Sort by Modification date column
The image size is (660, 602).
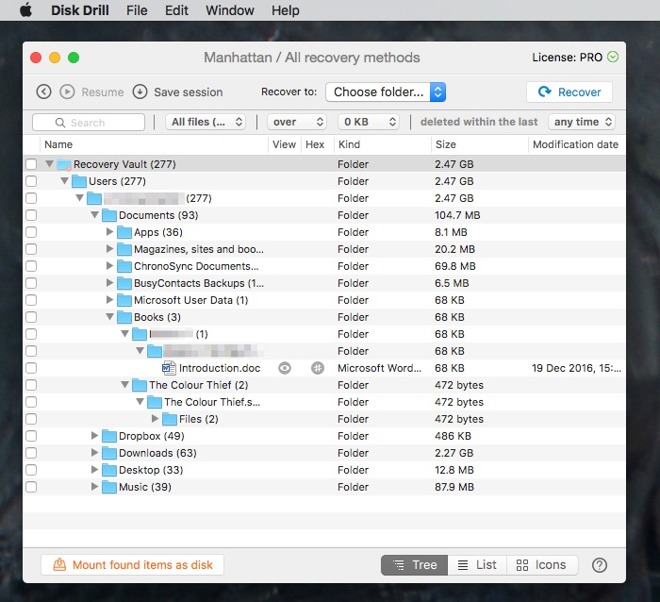576,144
